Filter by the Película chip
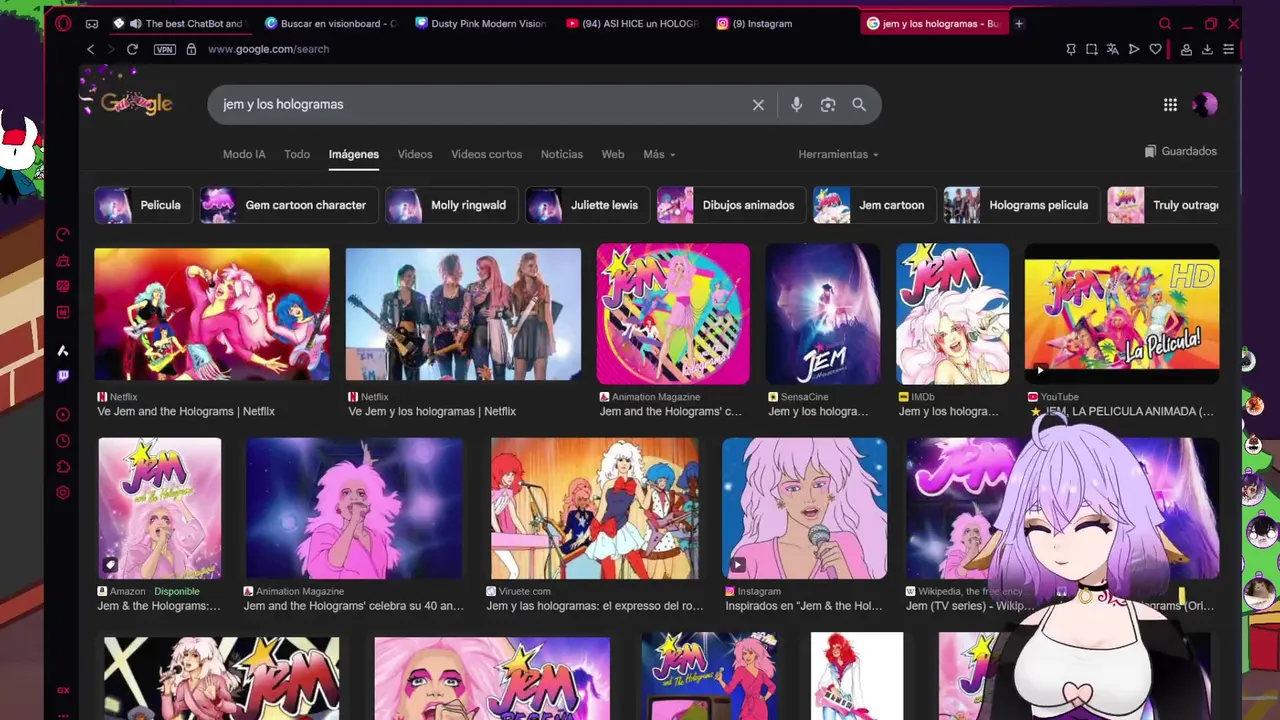Image resolution: width=1280 pixels, height=720 pixels. (x=142, y=205)
